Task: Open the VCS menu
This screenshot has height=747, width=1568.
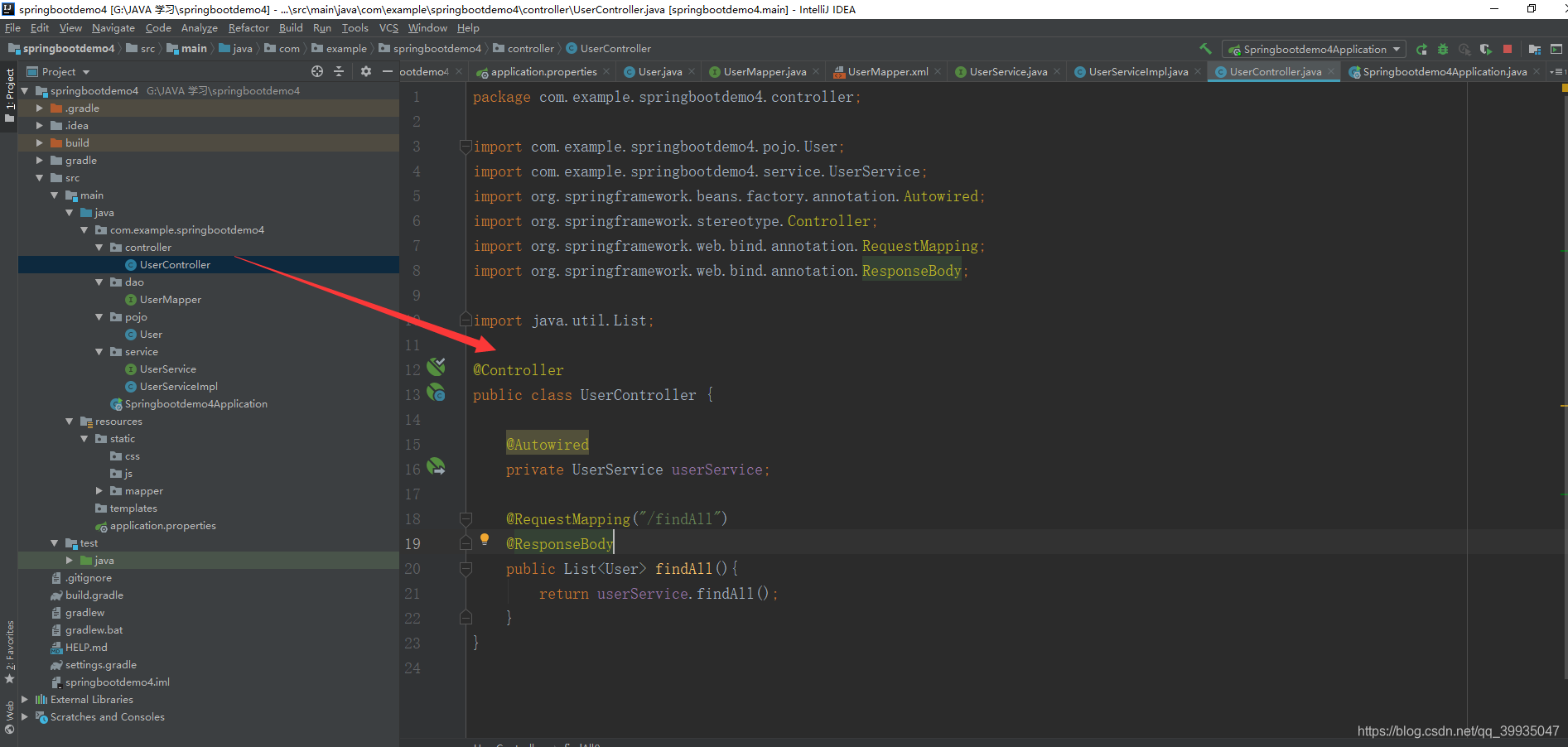Action: pyautogui.click(x=388, y=28)
